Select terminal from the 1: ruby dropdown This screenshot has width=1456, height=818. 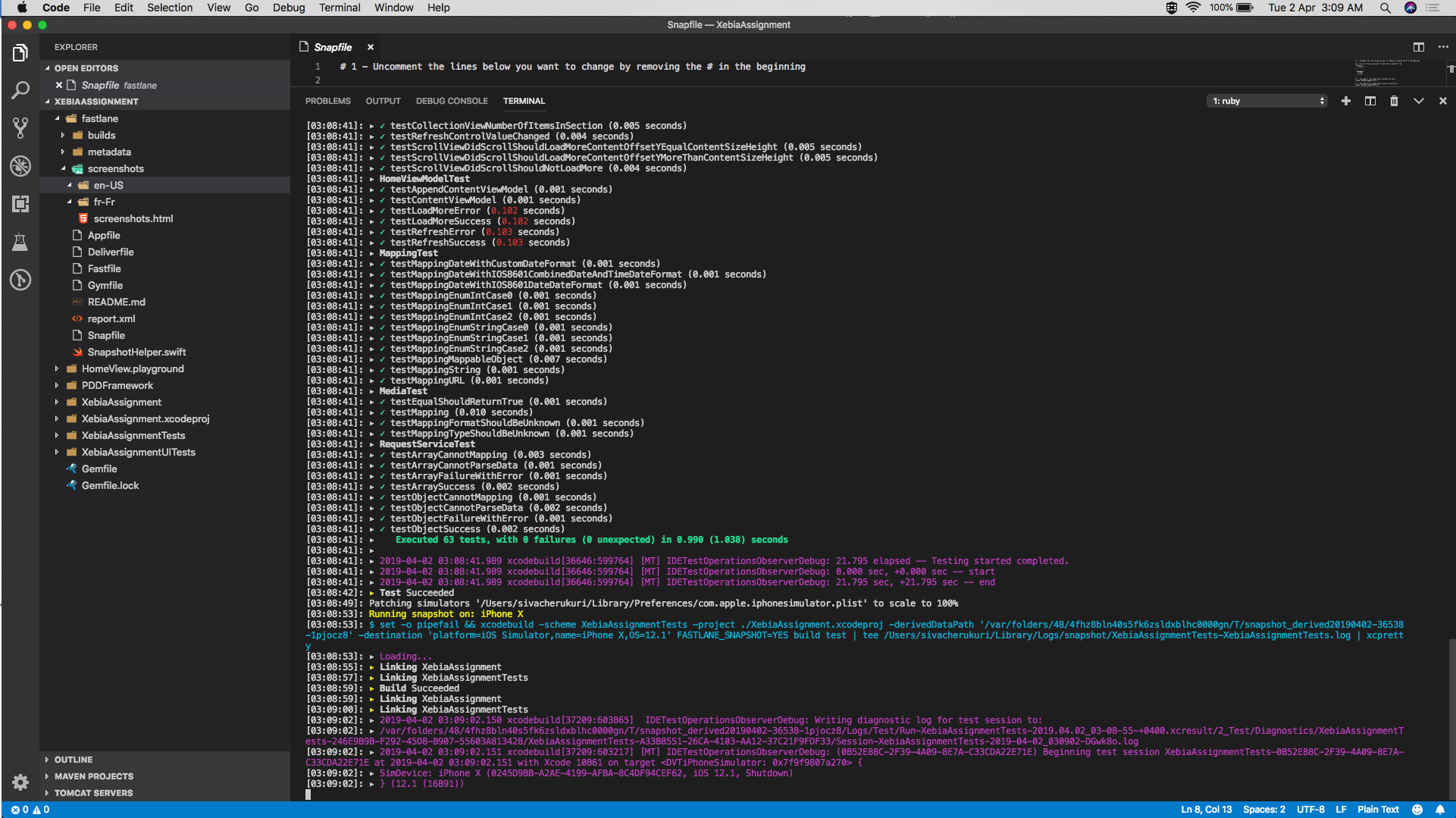coord(1267,101)
